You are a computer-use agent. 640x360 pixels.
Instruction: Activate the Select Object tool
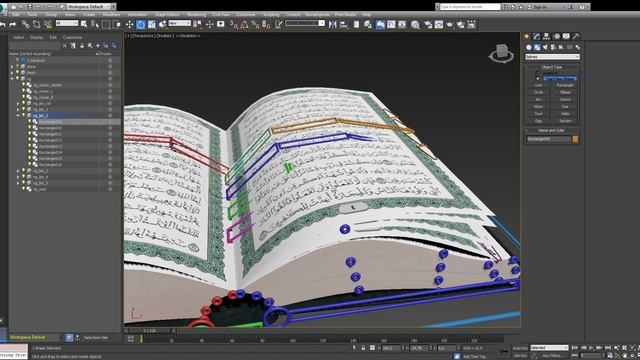tap(84, 25)
